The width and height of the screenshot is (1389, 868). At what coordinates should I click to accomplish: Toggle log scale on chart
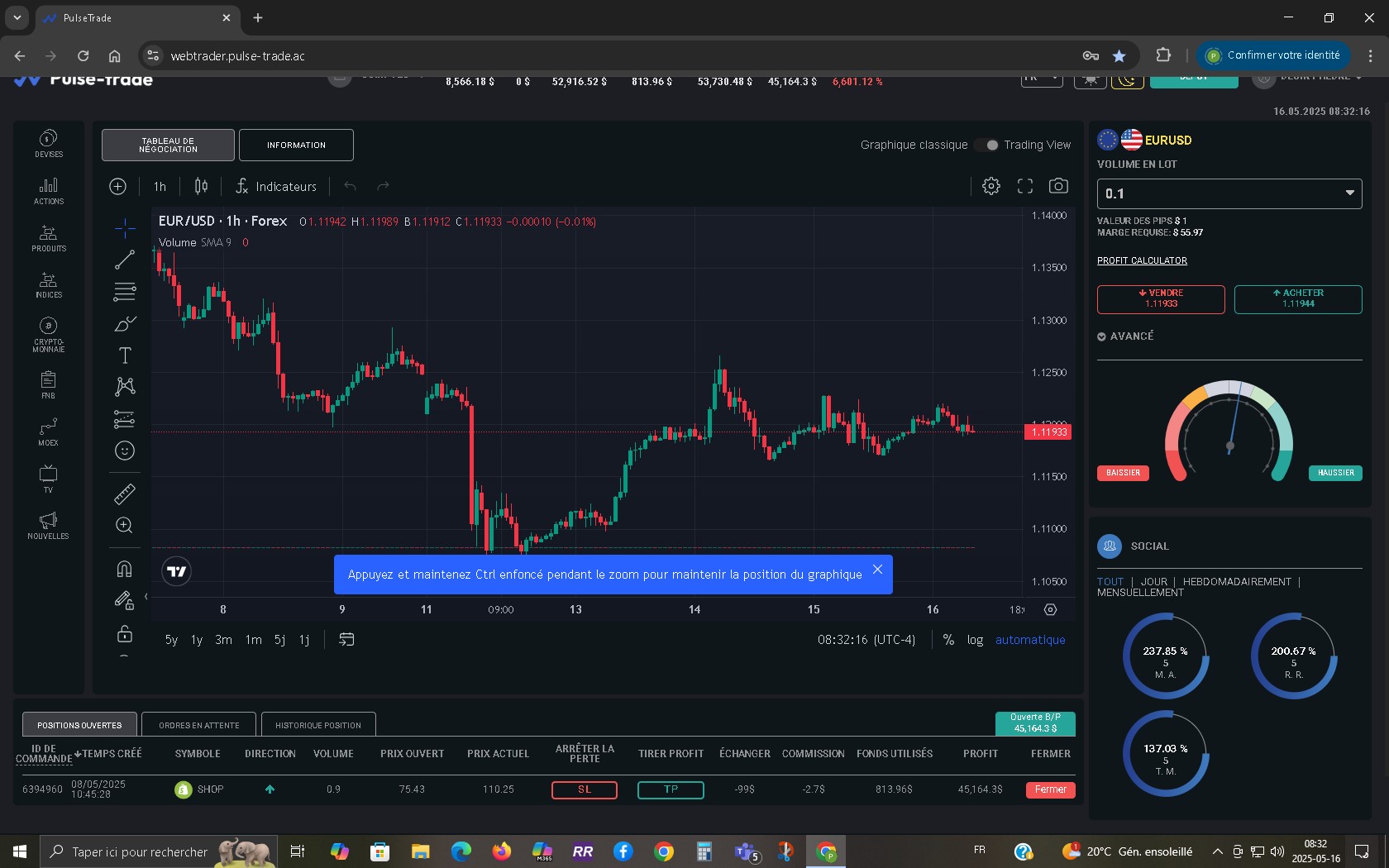click(975, 640)
